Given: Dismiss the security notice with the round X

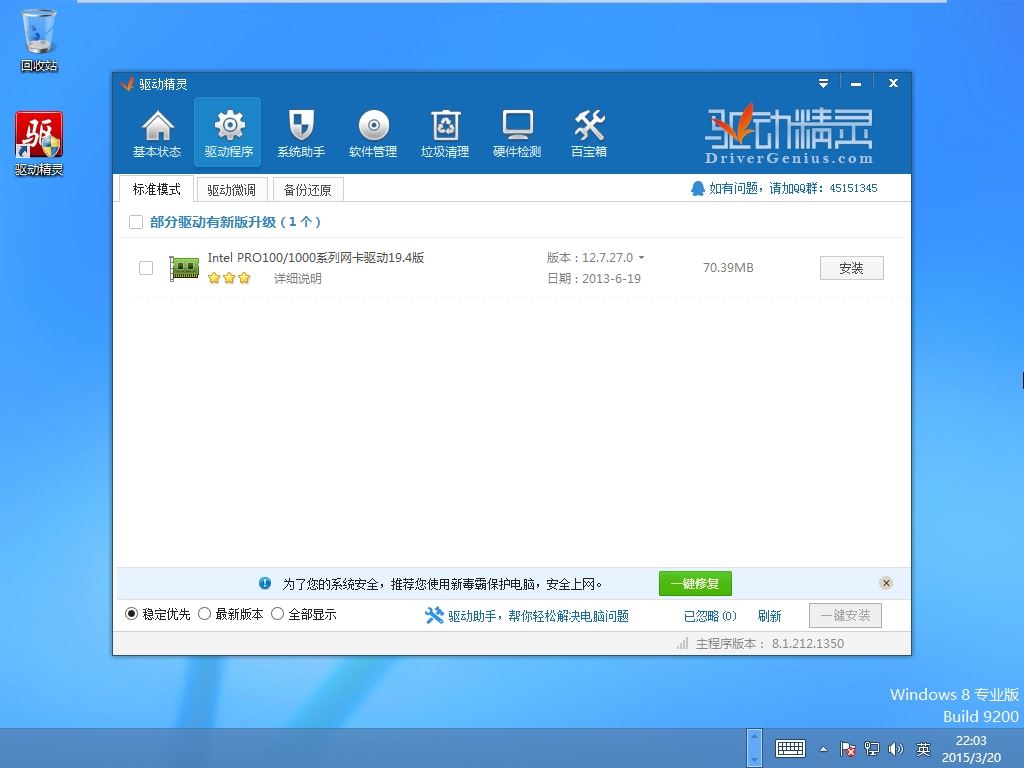Looking at the screenshot, I should (x=886, y=583).
